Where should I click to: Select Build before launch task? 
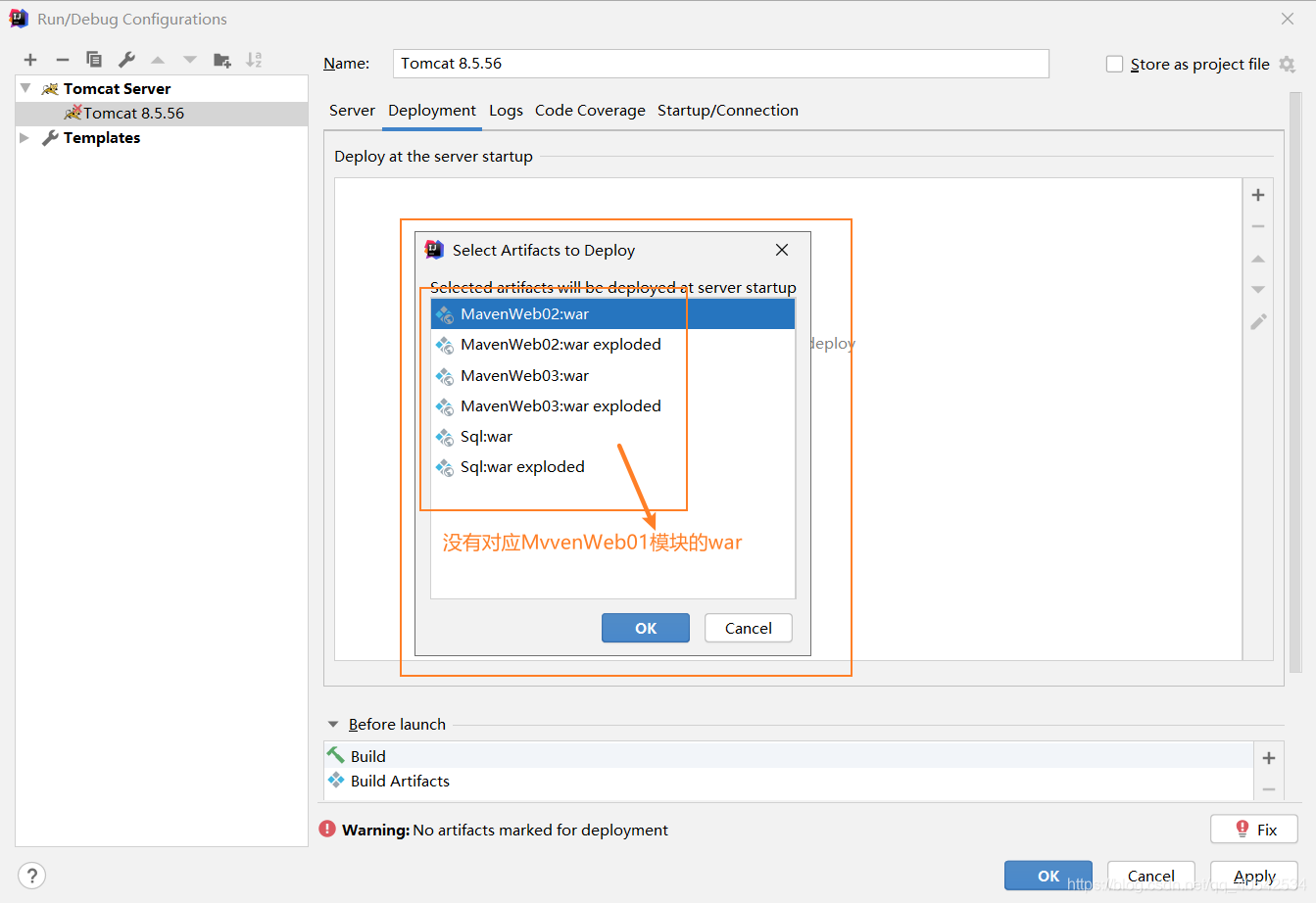click(789, 756)
